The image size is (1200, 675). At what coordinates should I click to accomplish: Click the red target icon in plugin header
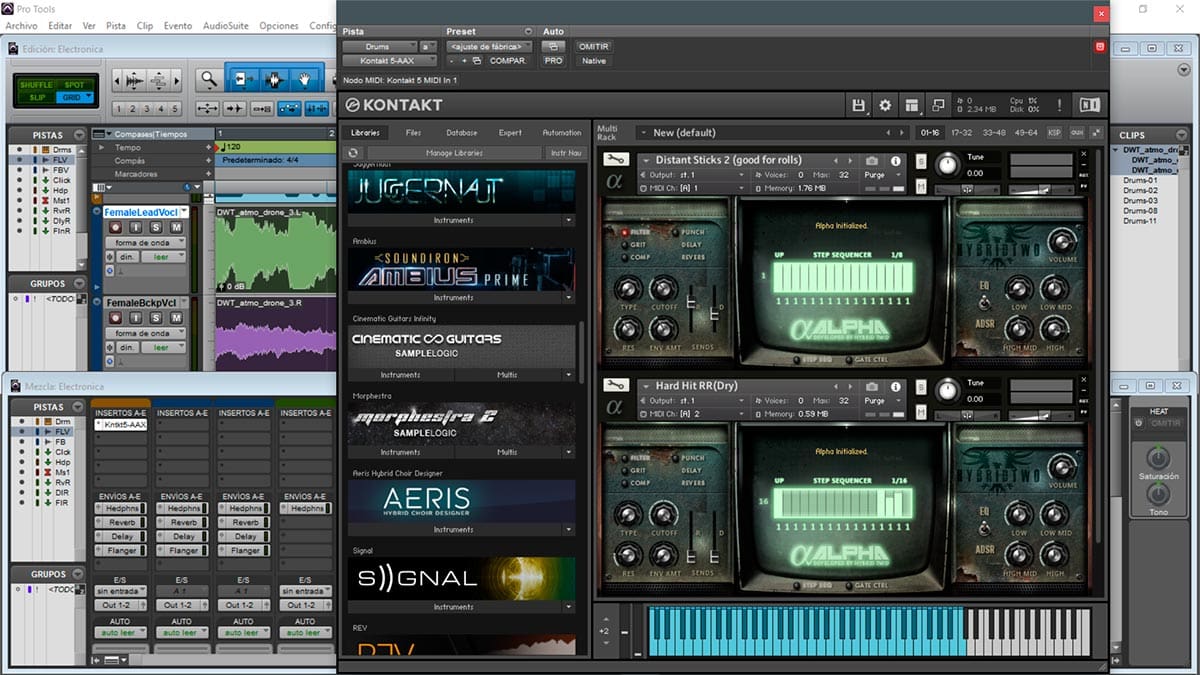click(x=1100, y=46)
